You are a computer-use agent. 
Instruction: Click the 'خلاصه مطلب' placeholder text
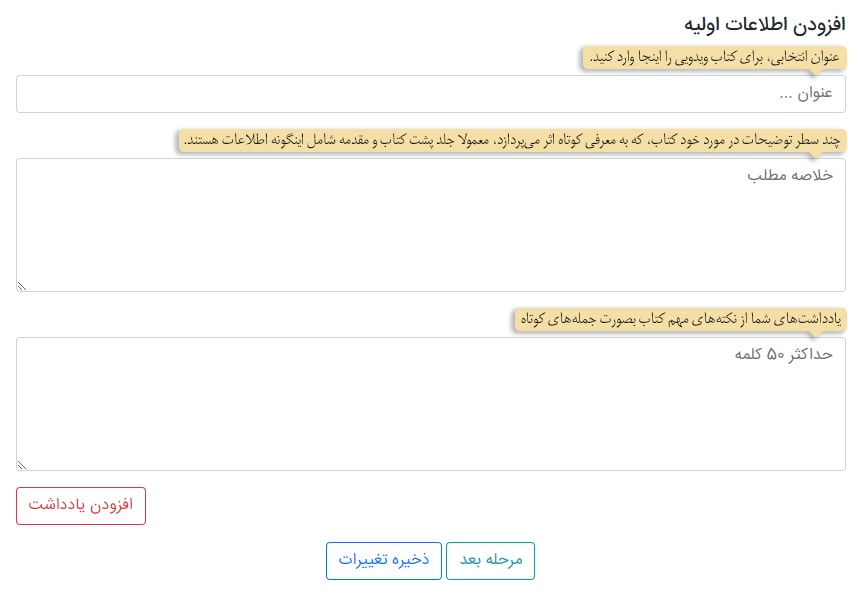click(790, 175)
